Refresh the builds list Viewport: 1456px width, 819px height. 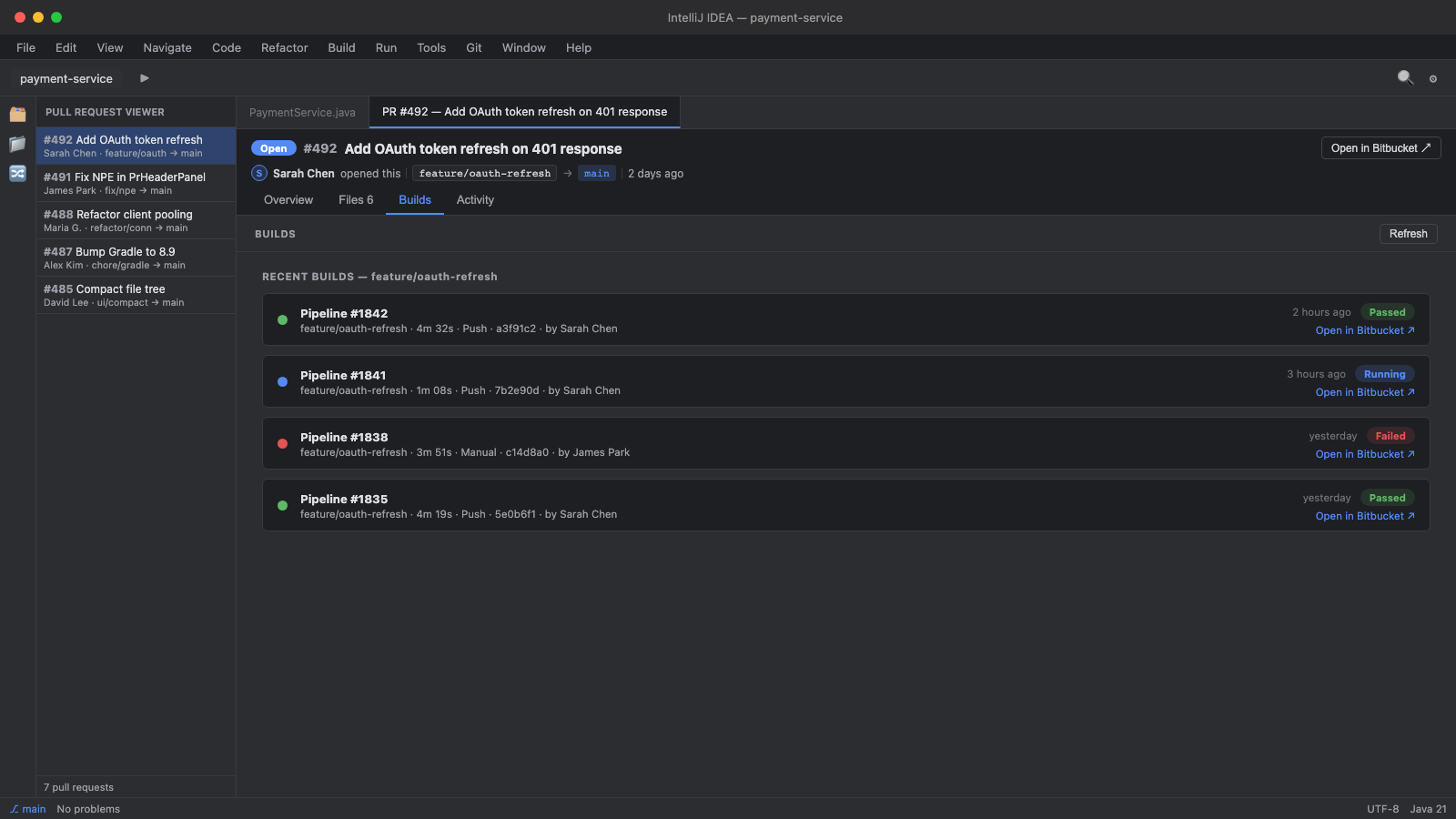pos(1408,234)
